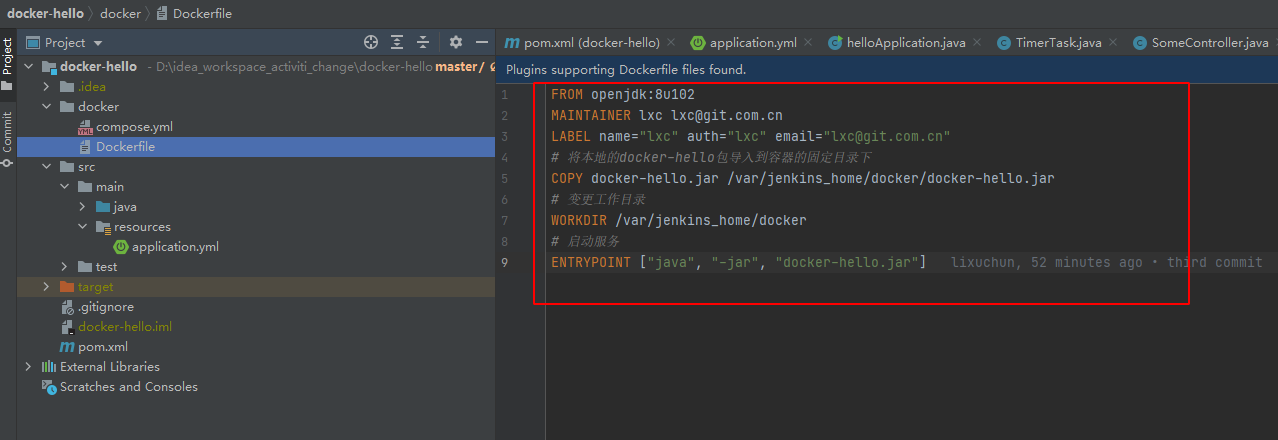Click docker in the breadcrumb path
The height and width of the screenshot is (440, 1278).
[120, 14]
